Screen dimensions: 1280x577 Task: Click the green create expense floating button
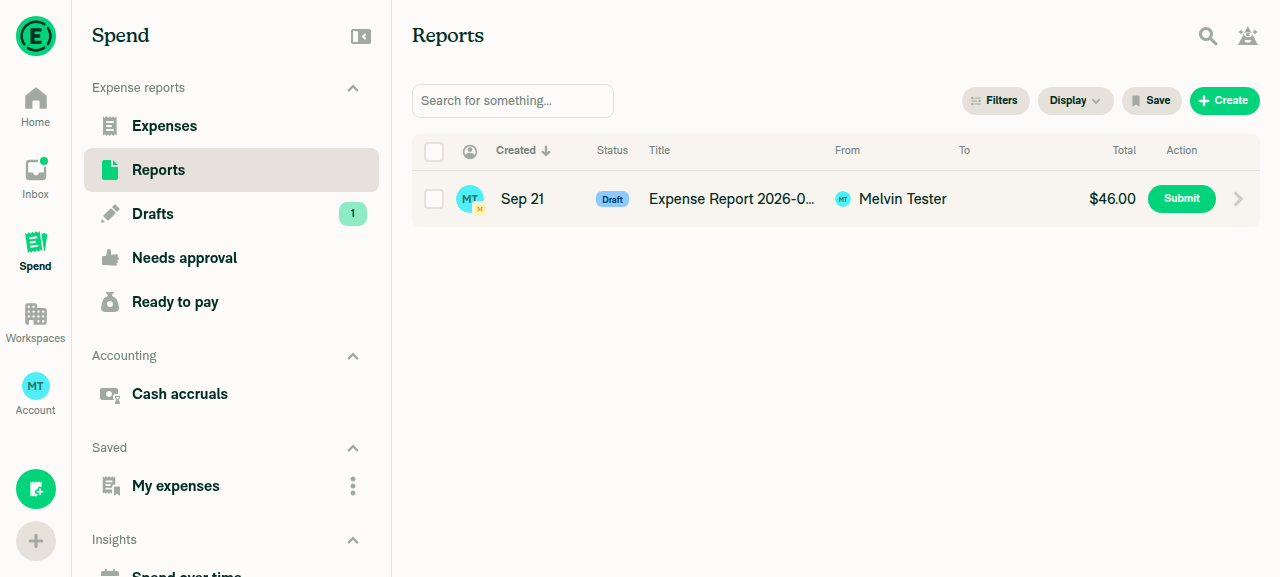click(x=36, y=489)
